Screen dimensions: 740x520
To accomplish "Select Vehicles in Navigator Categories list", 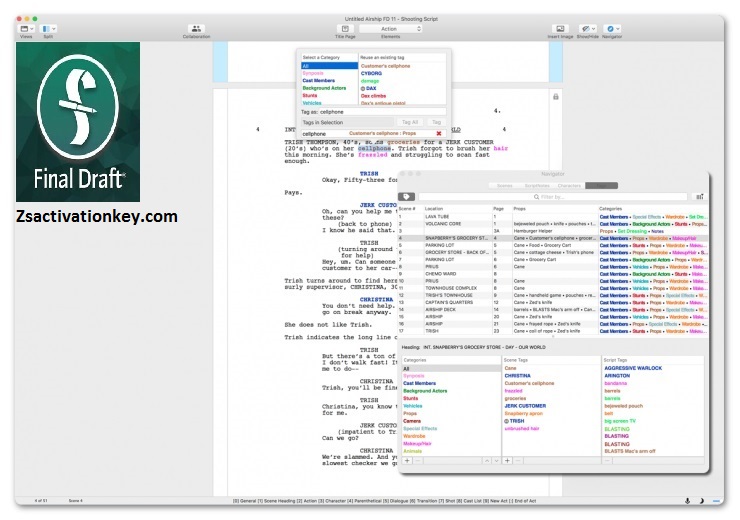I will 412,406.
